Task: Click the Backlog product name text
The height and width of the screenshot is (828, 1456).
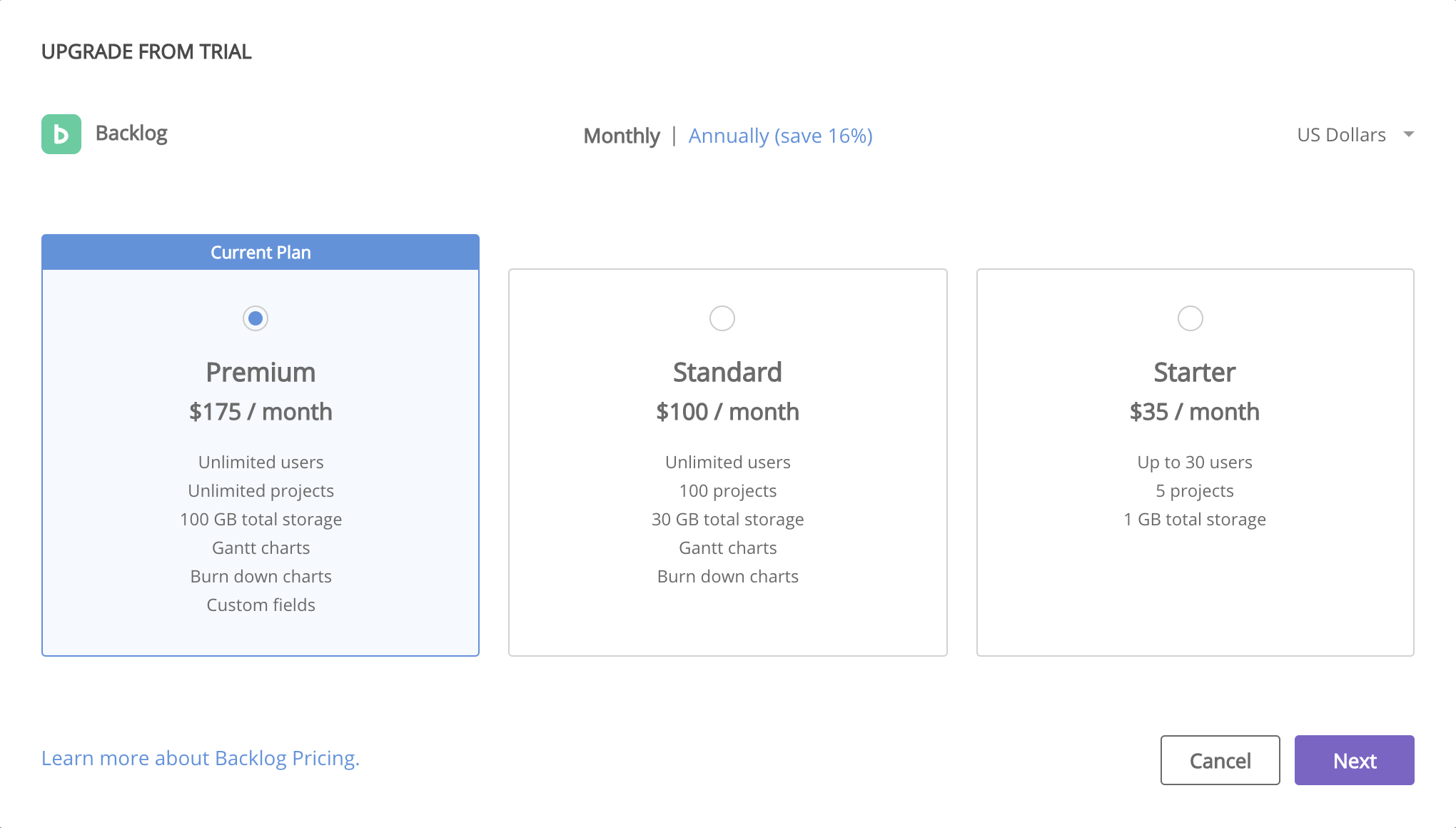Action: click(131, 133)
